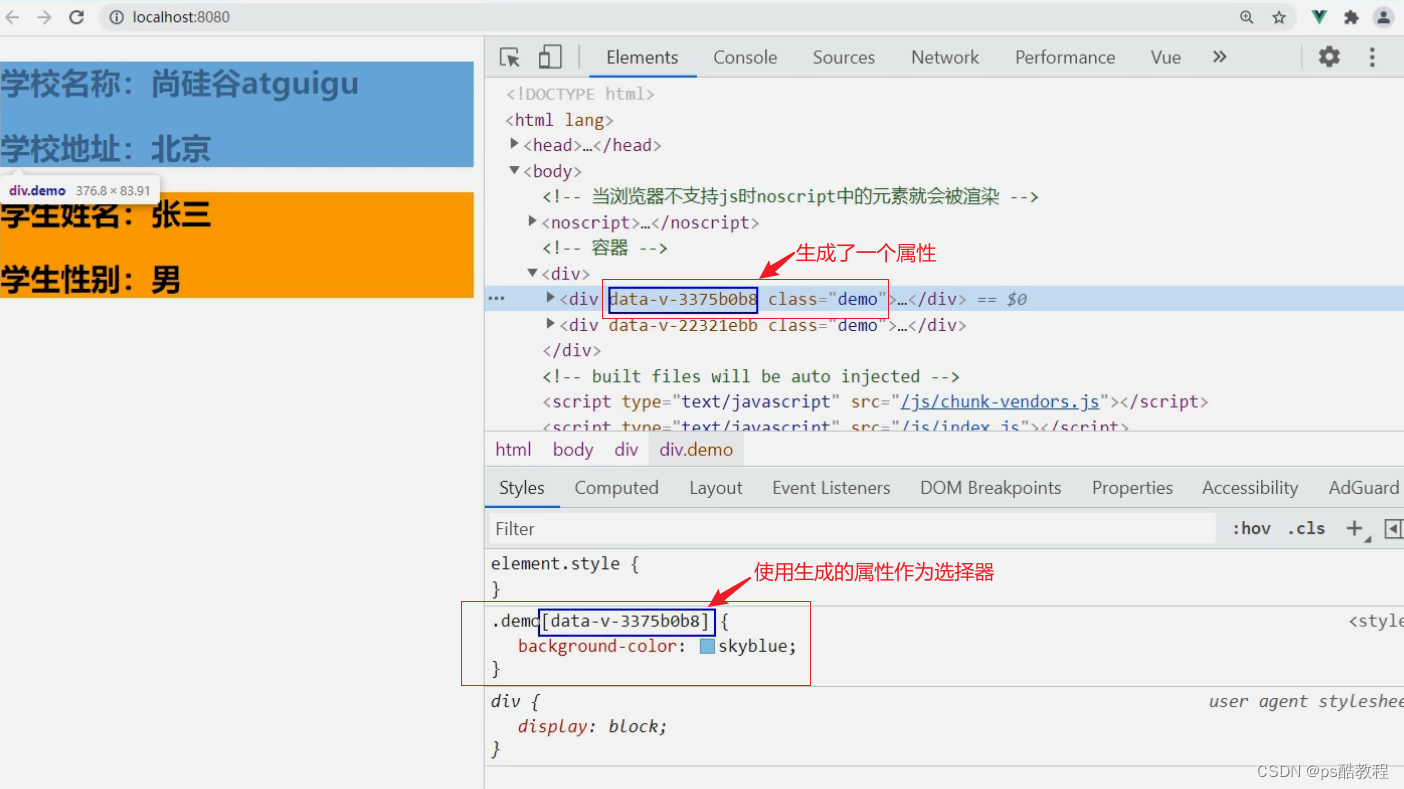Open the Vue devtools tab
The width and height of the screenshot is (1404, 789).
1166,57
